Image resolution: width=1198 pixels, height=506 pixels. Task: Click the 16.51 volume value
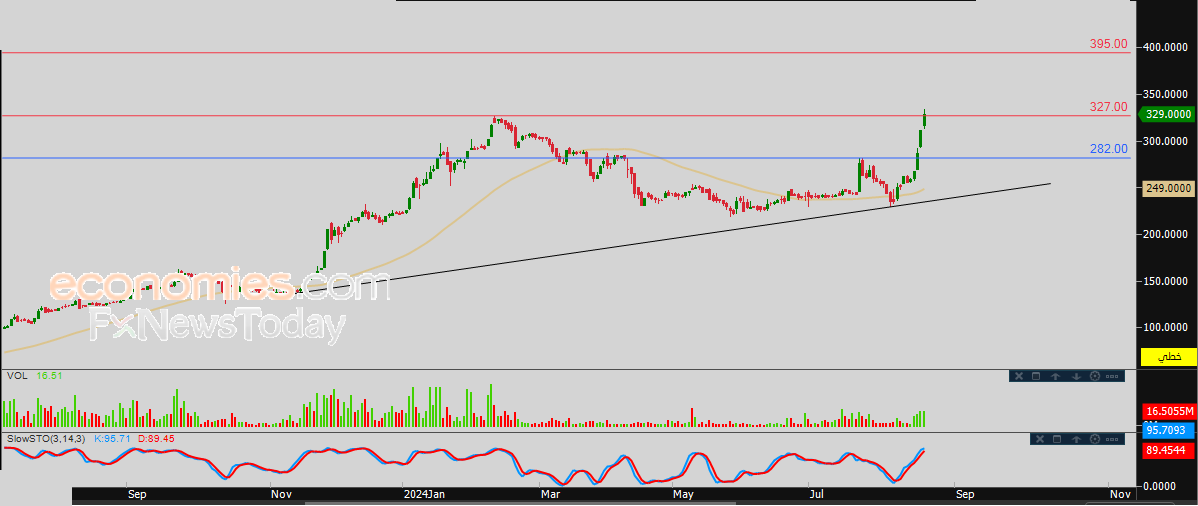click(x=47, y=376)
